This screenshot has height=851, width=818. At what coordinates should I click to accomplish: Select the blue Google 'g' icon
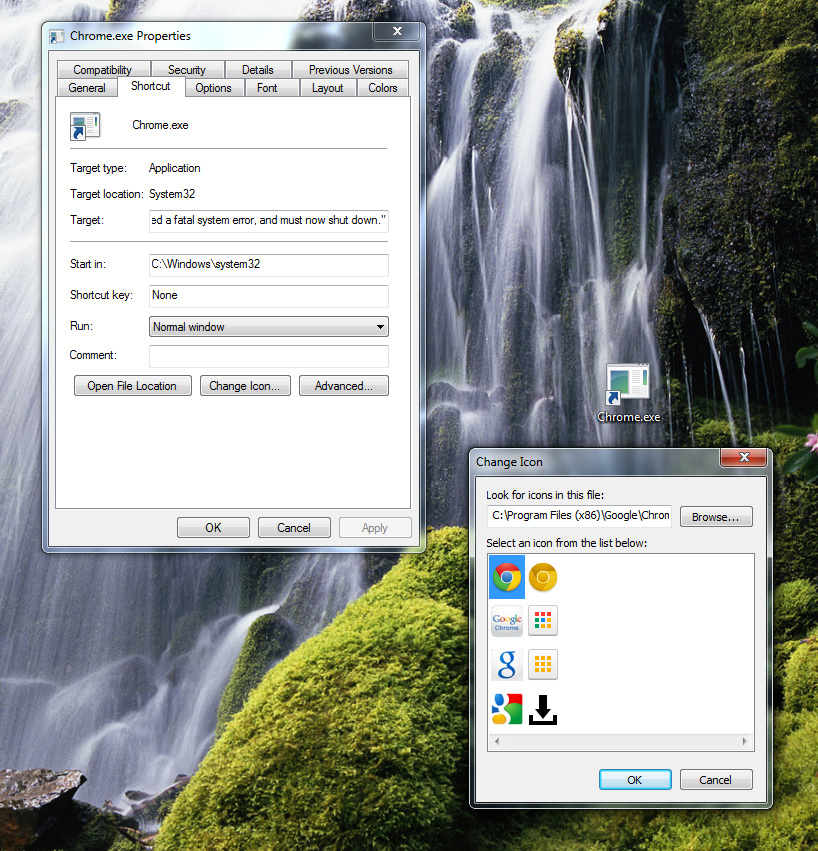tap(506, 664)
